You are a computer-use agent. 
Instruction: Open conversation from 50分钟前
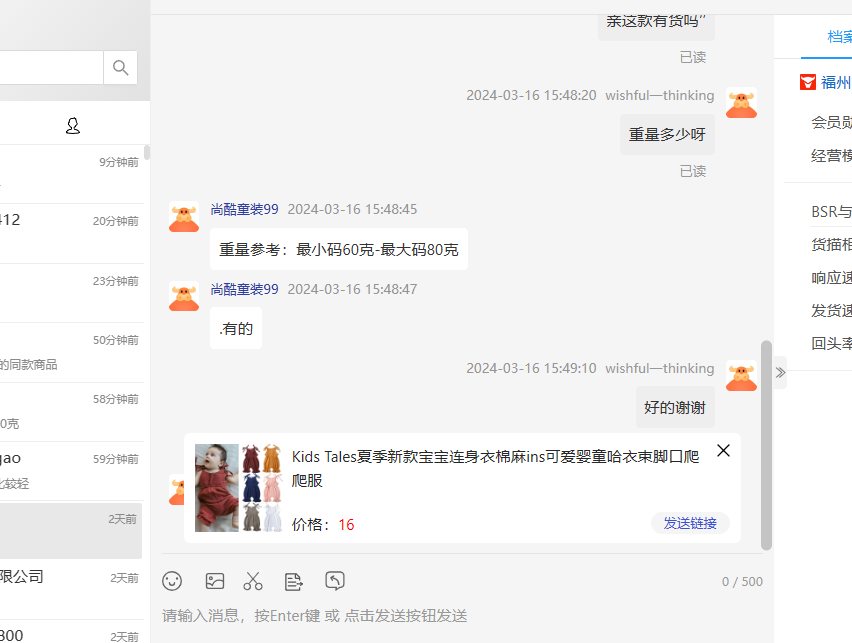(x=72, y=353)
